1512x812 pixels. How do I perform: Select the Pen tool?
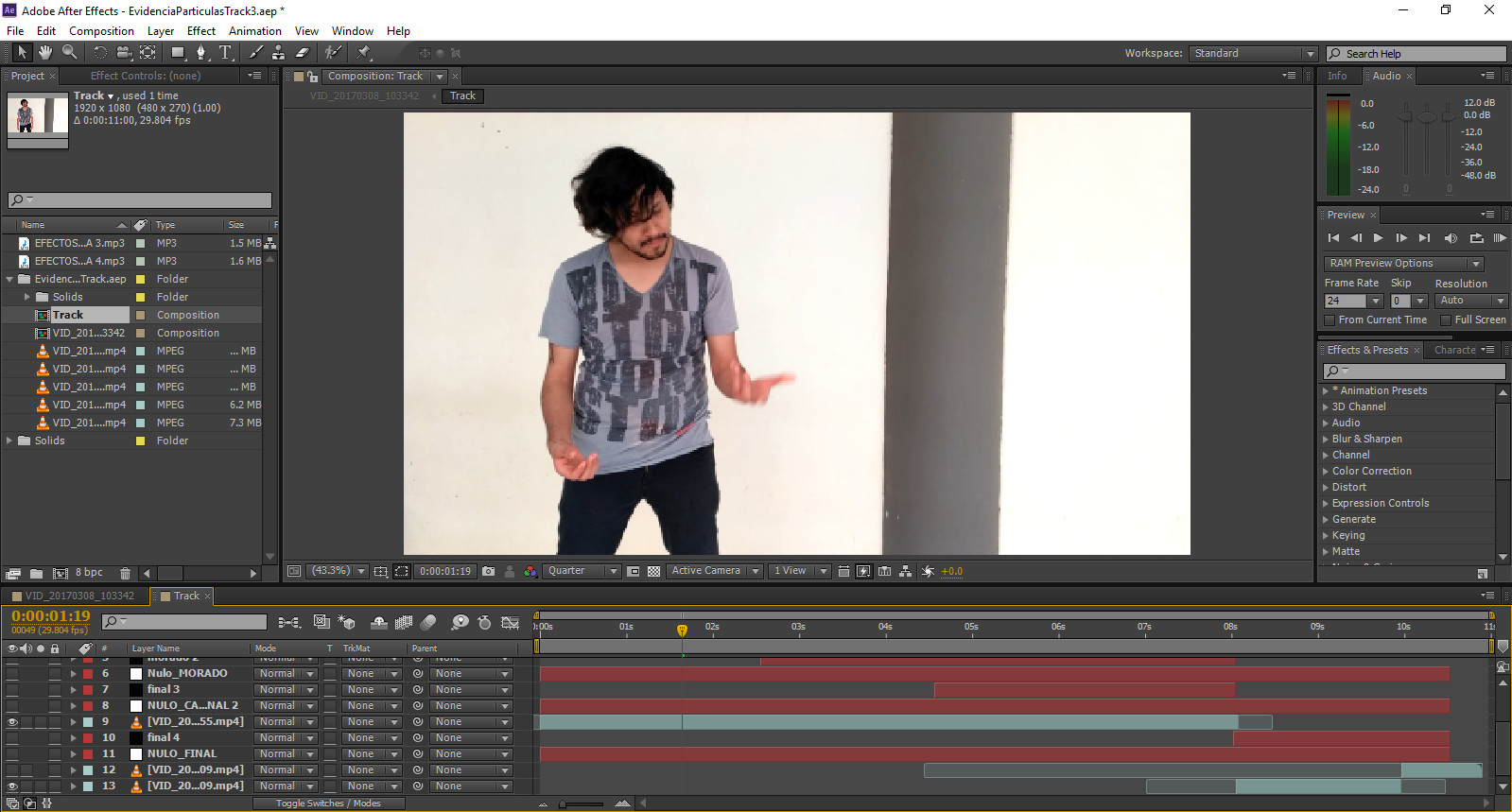[x=200, y=53]
